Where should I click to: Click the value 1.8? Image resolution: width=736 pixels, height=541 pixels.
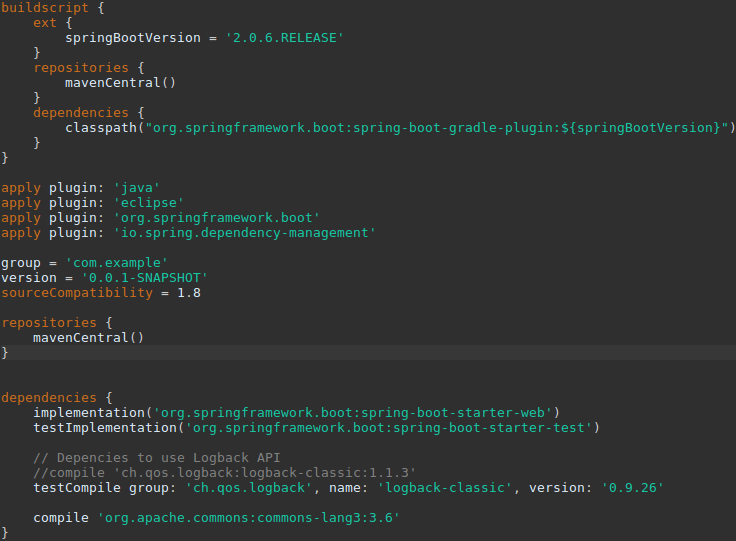[x=189, y=293]
